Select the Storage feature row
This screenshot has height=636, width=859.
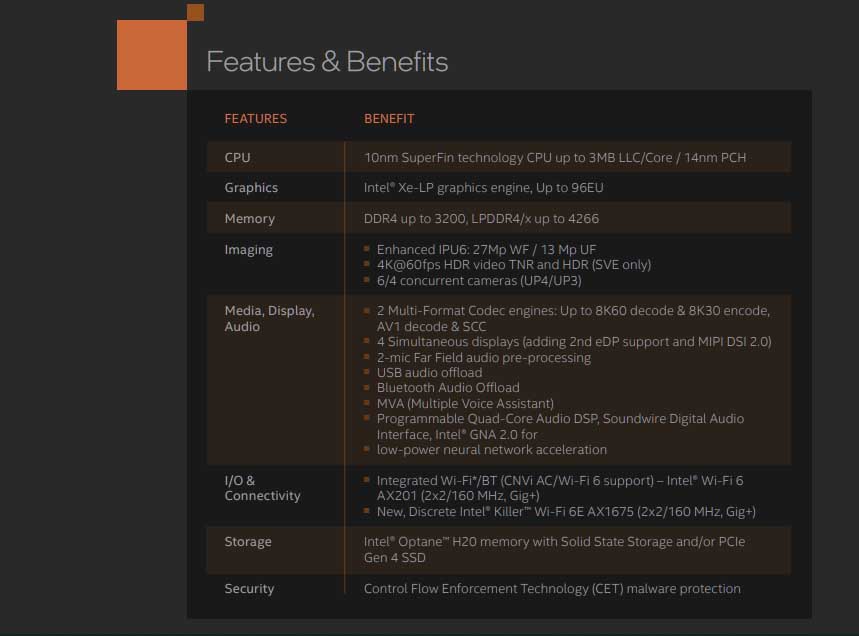tap(248, 541)
